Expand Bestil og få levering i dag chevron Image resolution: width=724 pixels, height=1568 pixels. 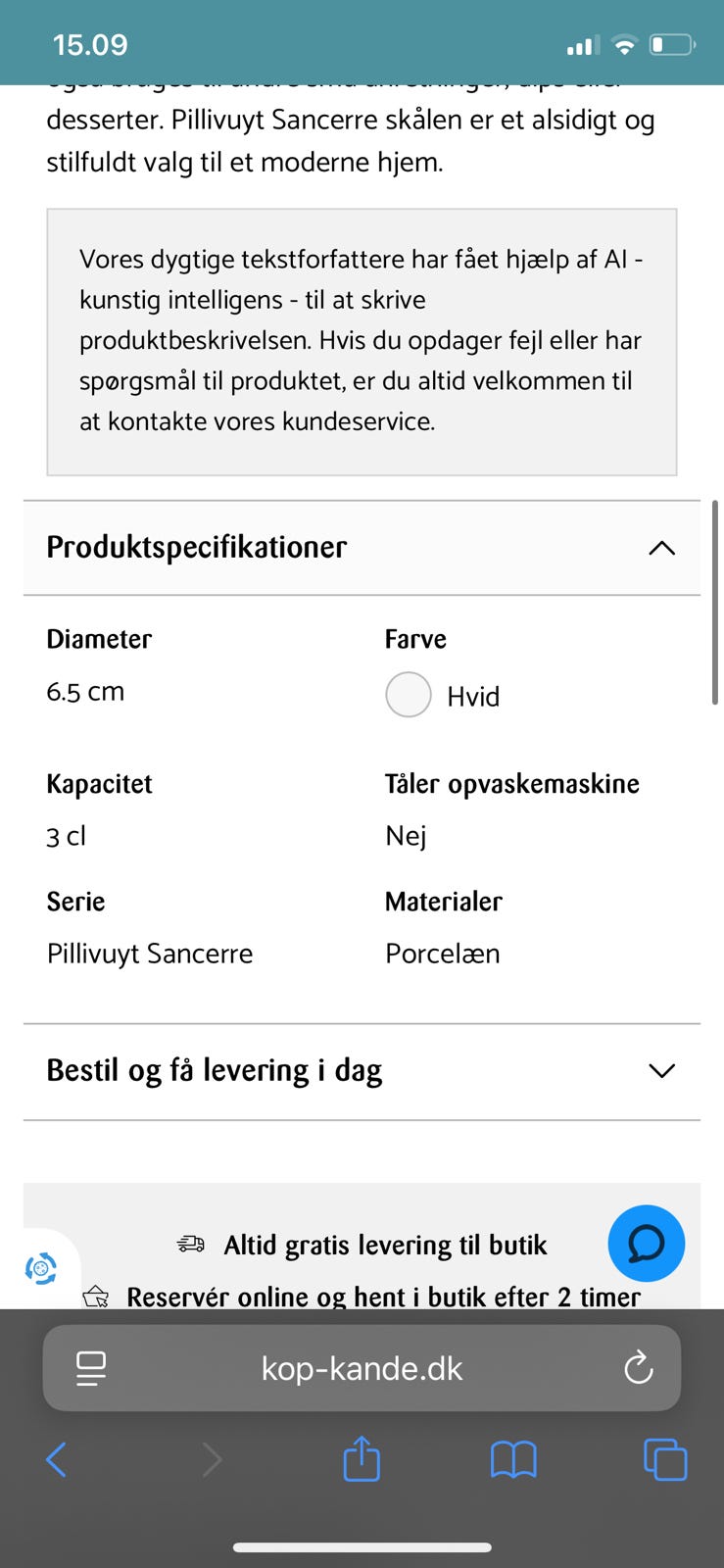[662, 1071]
